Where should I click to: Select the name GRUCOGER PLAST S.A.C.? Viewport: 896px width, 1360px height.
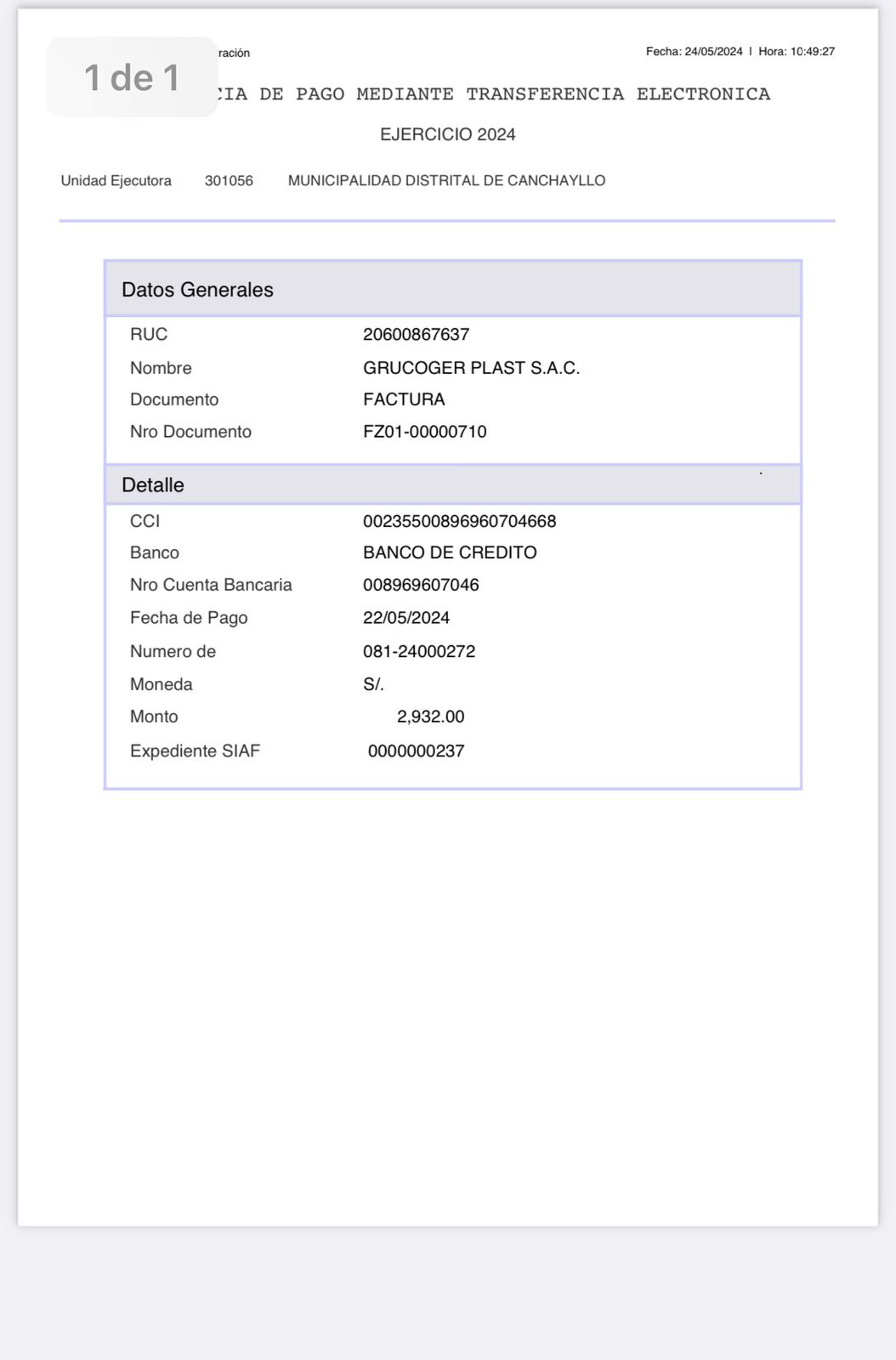tap(471, 368)
